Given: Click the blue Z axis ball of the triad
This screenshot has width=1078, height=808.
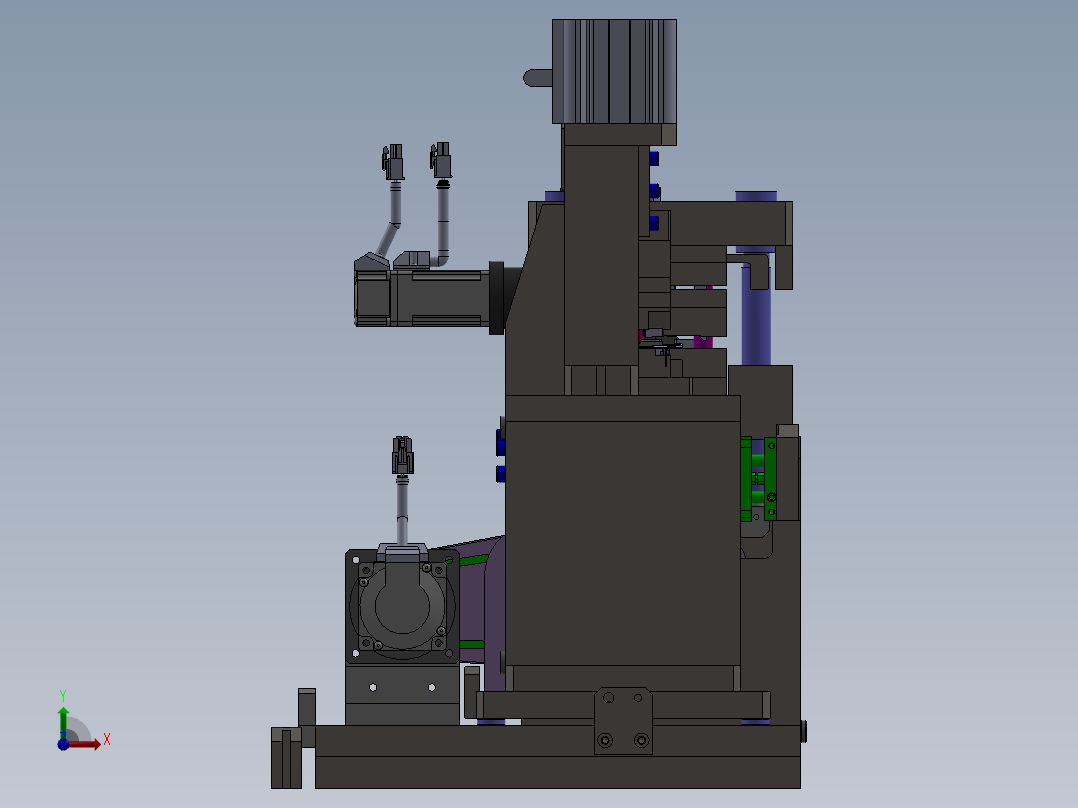Looking at the screenshot, I should (63, 744).
